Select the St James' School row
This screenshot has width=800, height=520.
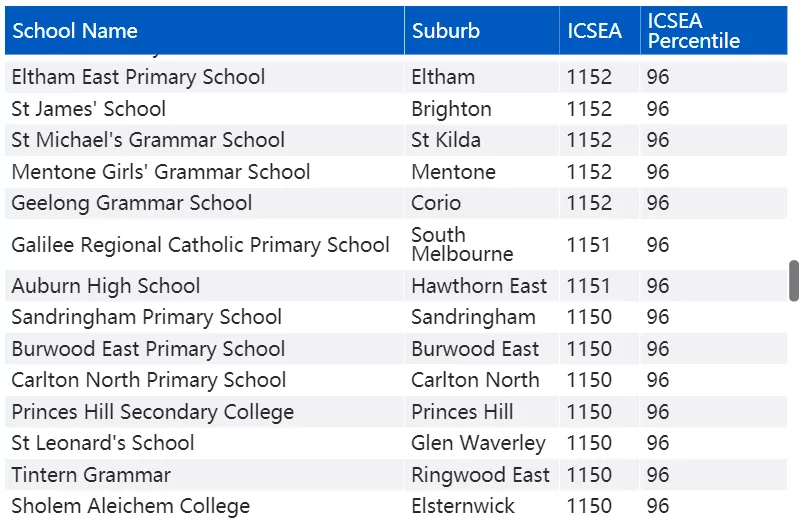pos(396,109)
